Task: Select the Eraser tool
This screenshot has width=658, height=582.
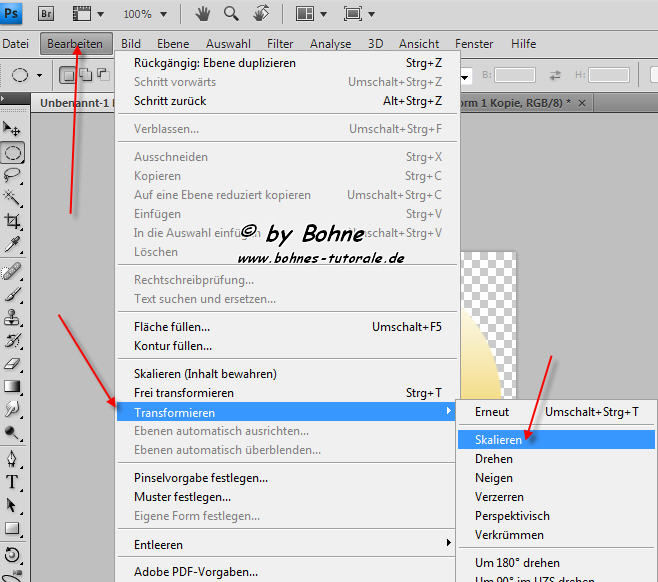Action: [13, 364]
